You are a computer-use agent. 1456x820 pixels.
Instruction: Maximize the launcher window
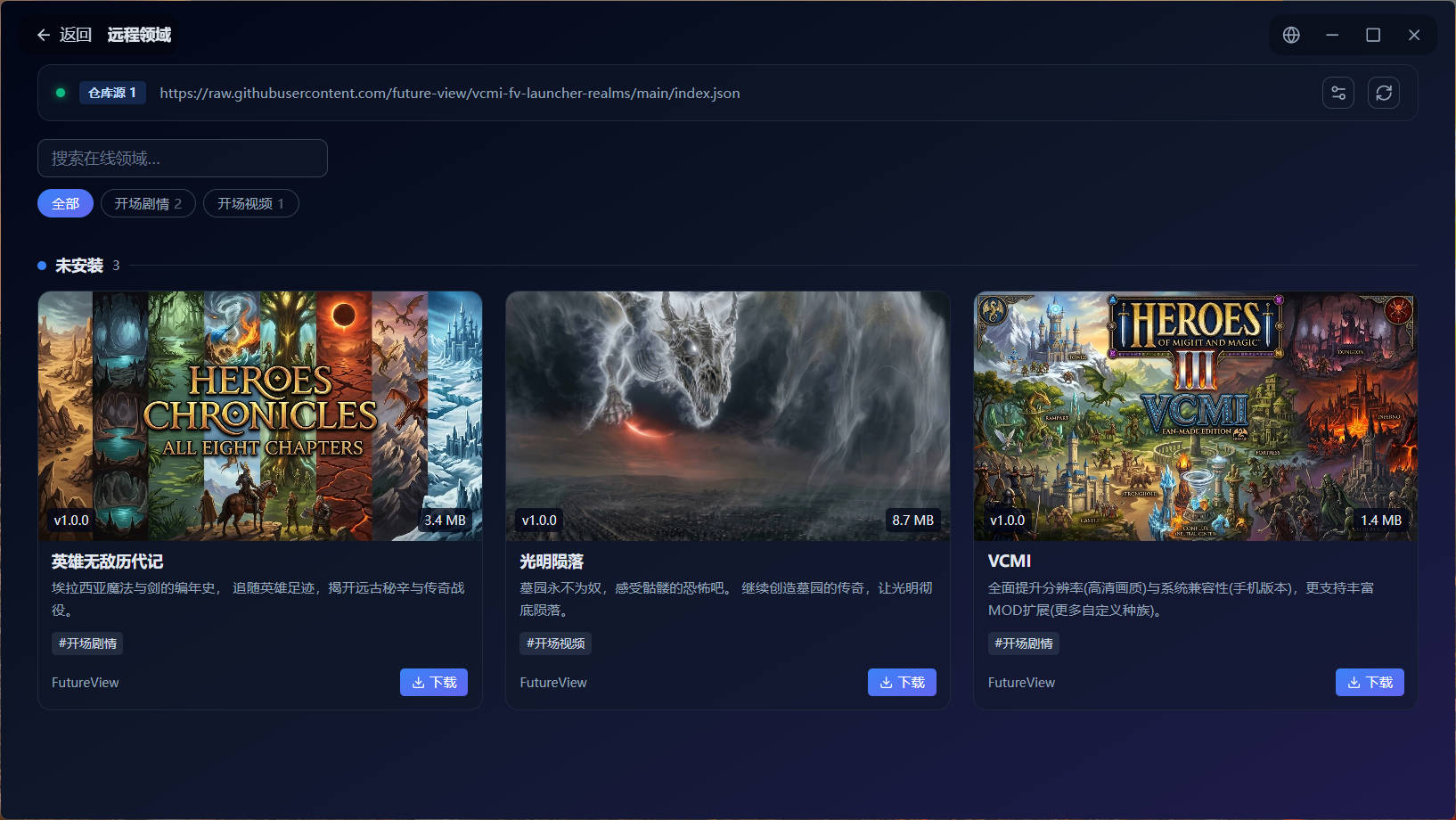(x=1373, y=35)
